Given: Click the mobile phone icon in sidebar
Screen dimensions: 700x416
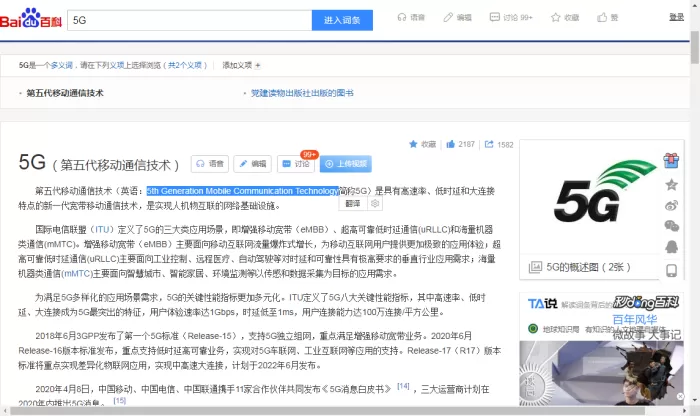Looking at the screenshot, I should (671, 270).
